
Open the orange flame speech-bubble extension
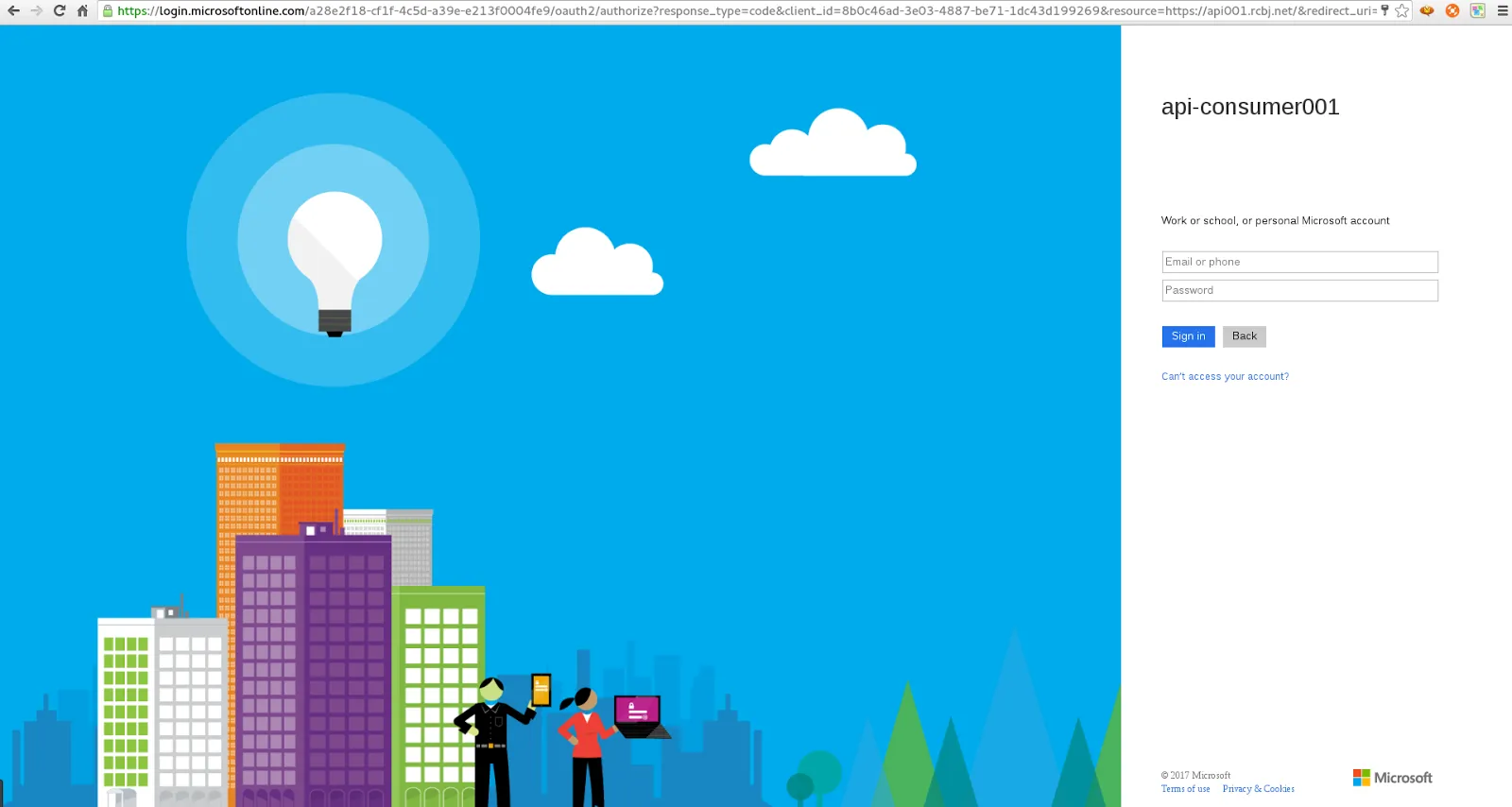coord(1427,11)
